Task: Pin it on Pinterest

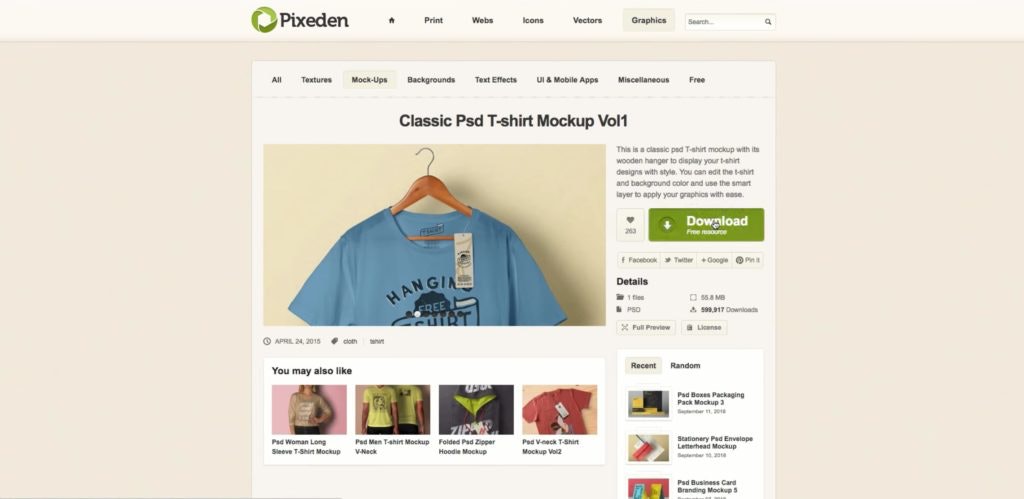Action: [748, 260]
